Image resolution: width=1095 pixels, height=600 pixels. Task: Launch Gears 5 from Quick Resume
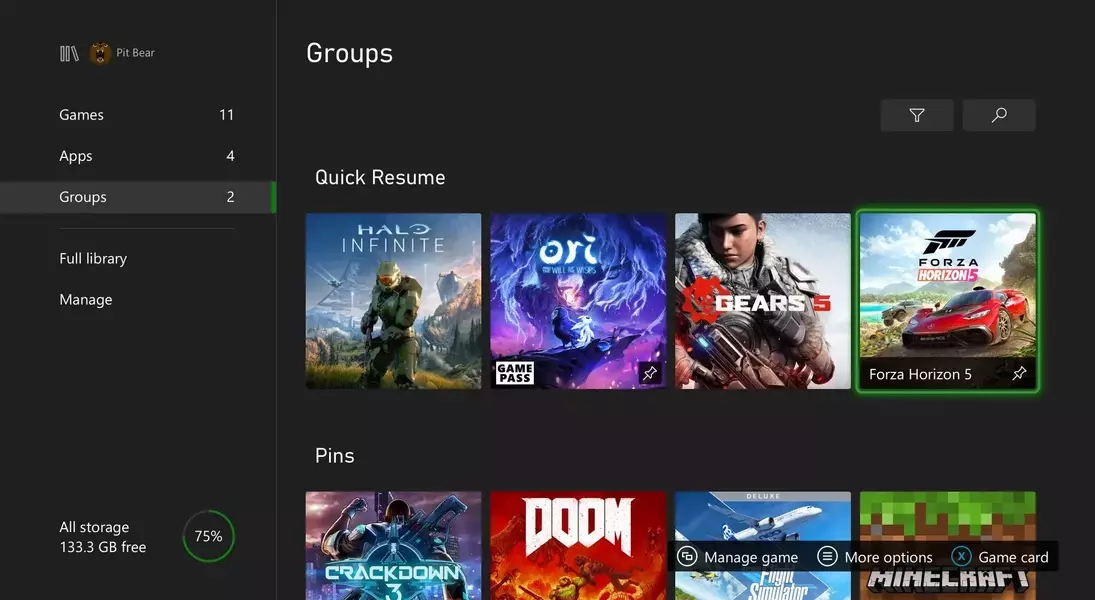tap(762, 300)
